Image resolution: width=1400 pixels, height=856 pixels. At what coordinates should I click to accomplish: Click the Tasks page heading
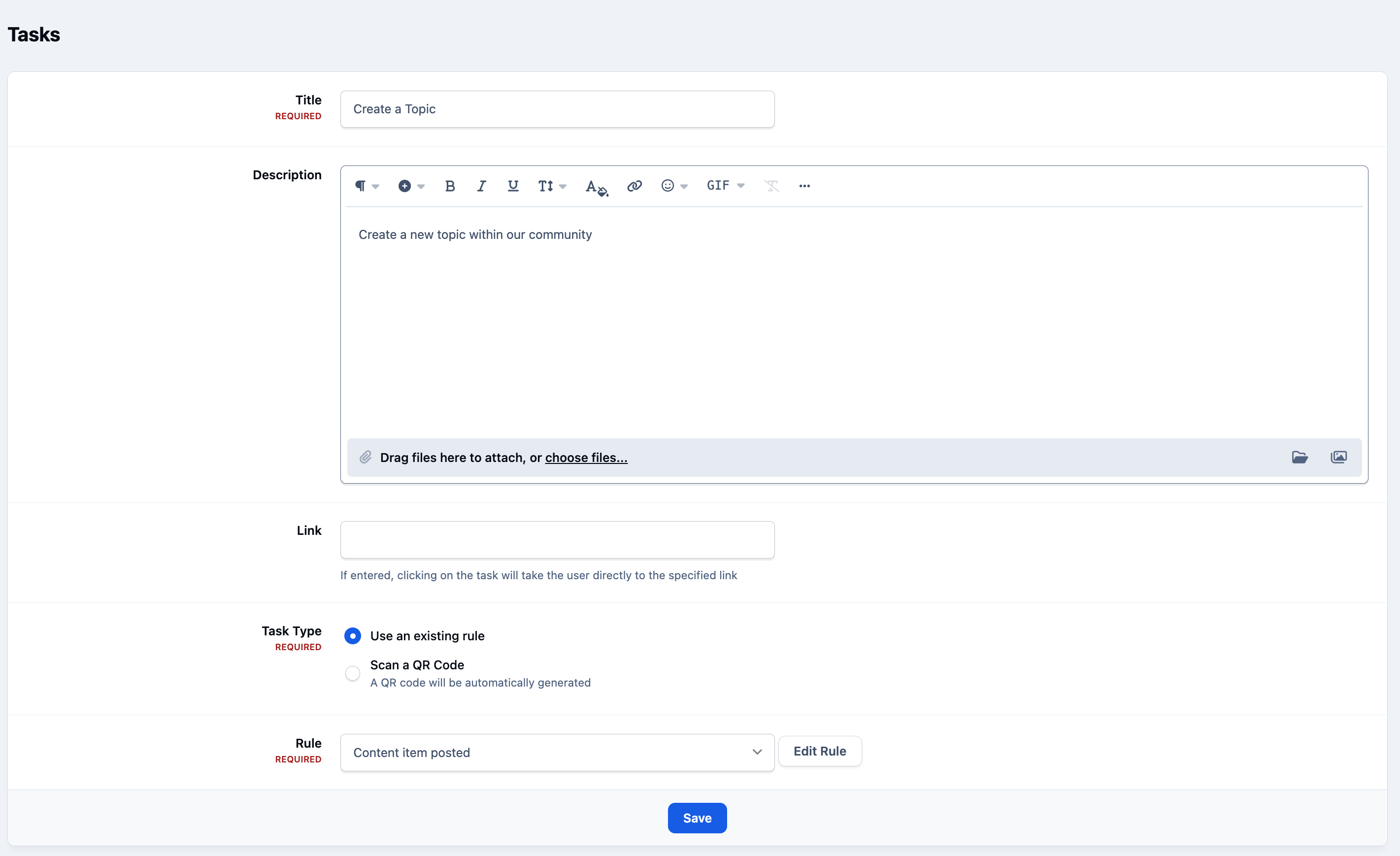pyautogui.click(x=33, y=34)
